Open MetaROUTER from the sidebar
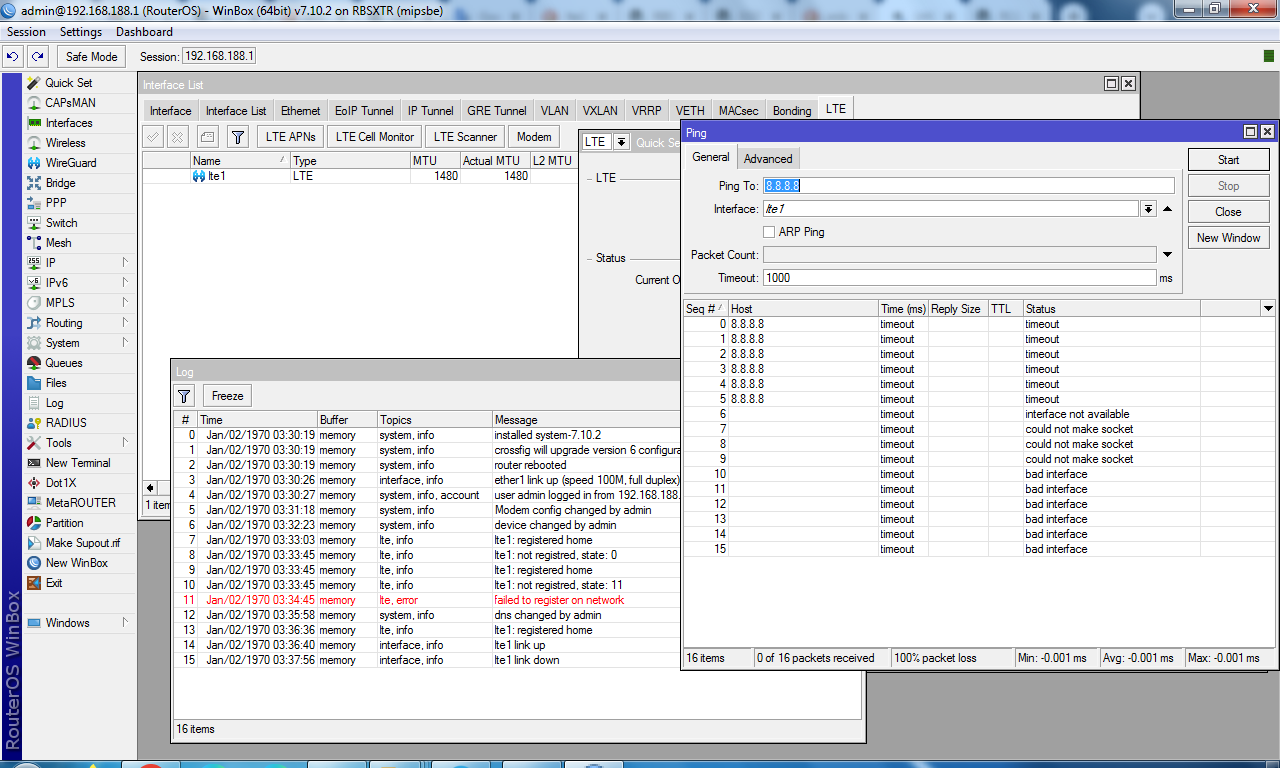The width and height of the screenshot is (1280, 768). click(80, 503)
